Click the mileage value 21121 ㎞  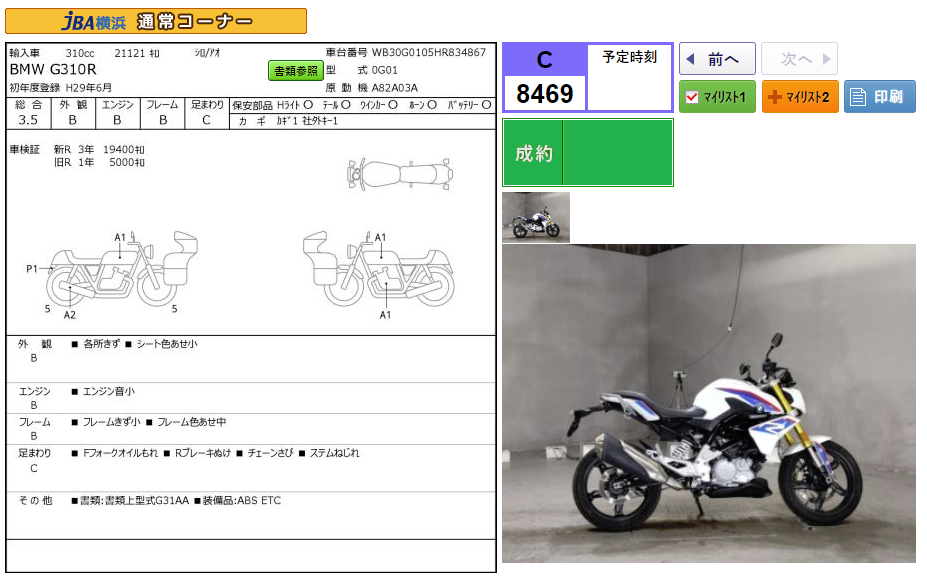[137, 53]
